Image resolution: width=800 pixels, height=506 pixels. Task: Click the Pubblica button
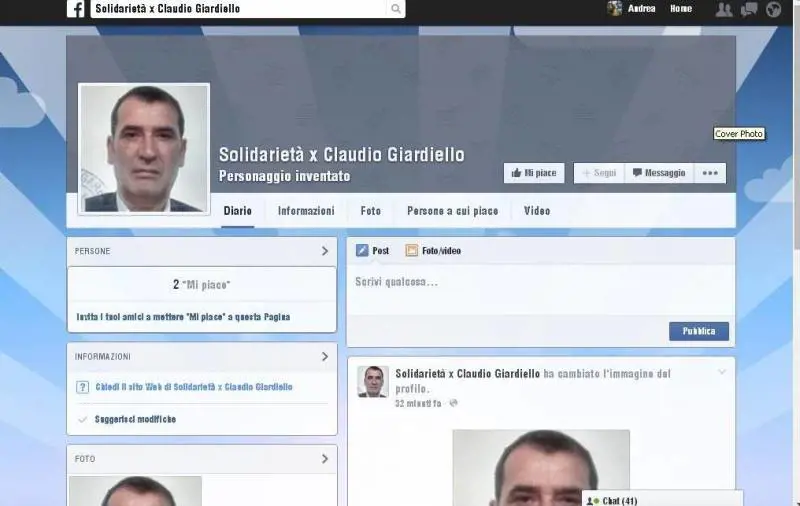pyautogui.click(x=698, y=331)
